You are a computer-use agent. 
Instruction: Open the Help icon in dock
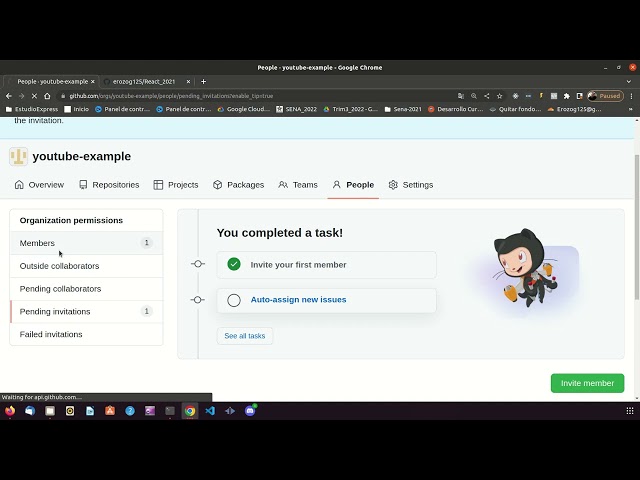[x=130, y=411]
